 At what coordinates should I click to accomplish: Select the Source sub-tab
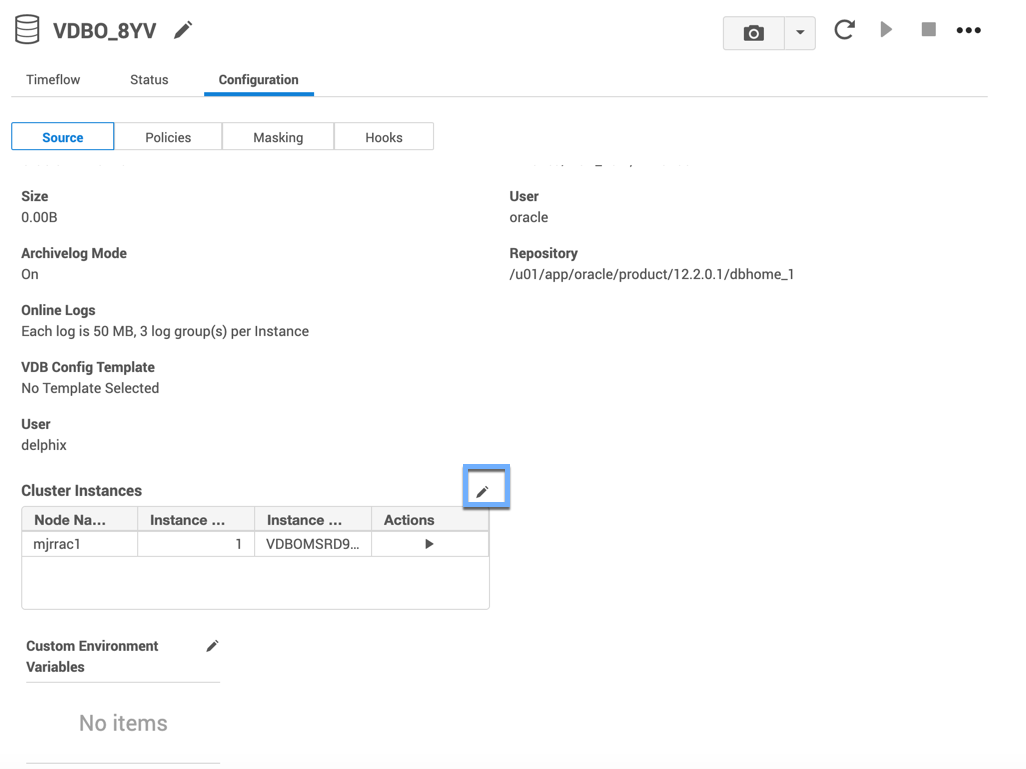[63, 137]
